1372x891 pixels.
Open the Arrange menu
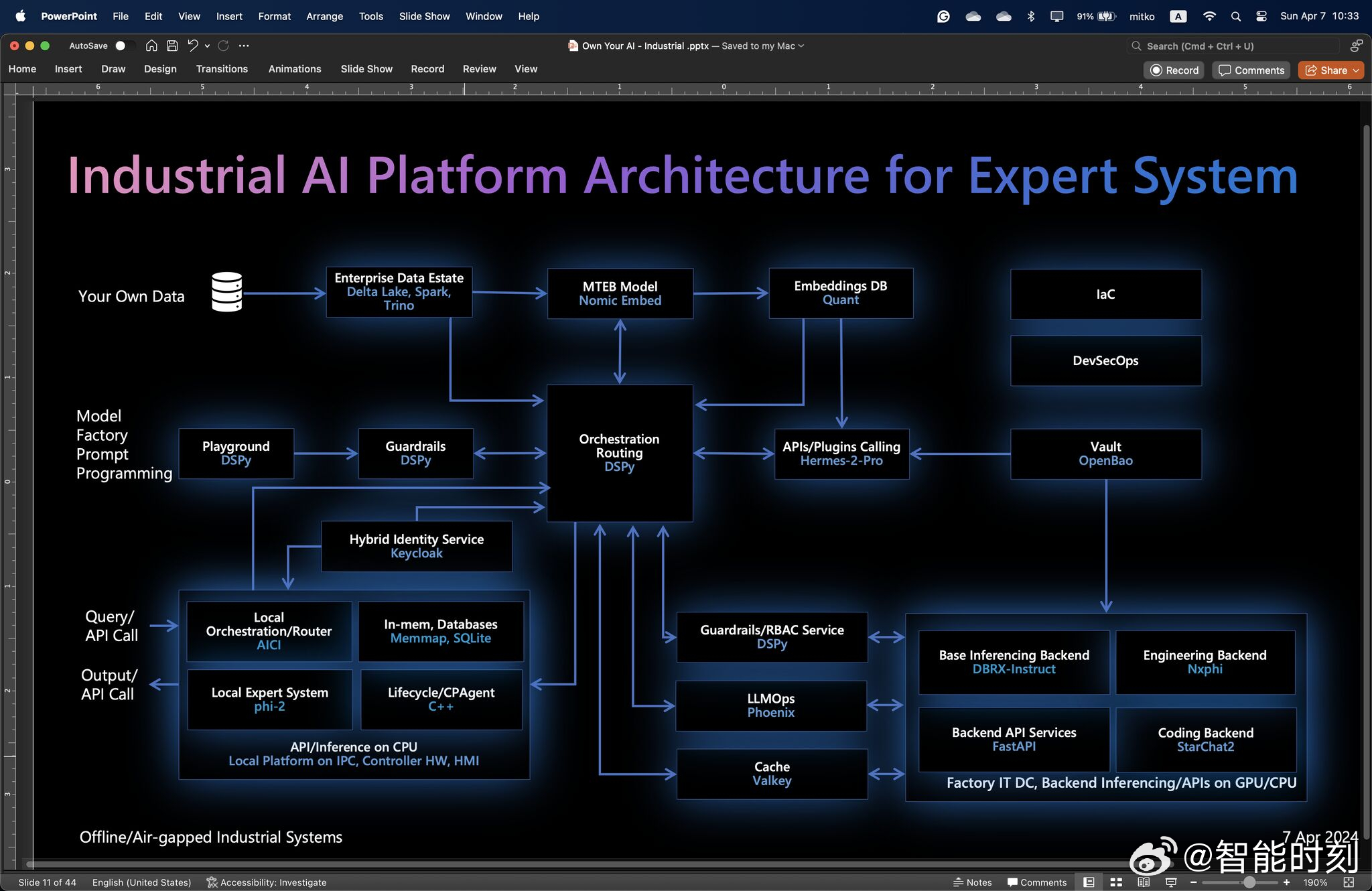click(324, 16)
